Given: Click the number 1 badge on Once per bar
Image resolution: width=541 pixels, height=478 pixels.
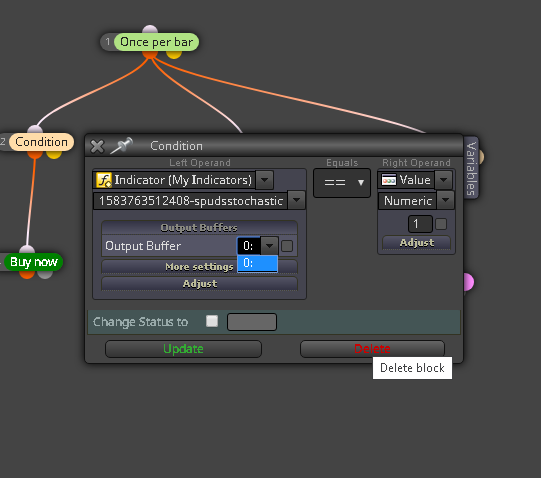Looking at the screenshot, I should point(108,42).
